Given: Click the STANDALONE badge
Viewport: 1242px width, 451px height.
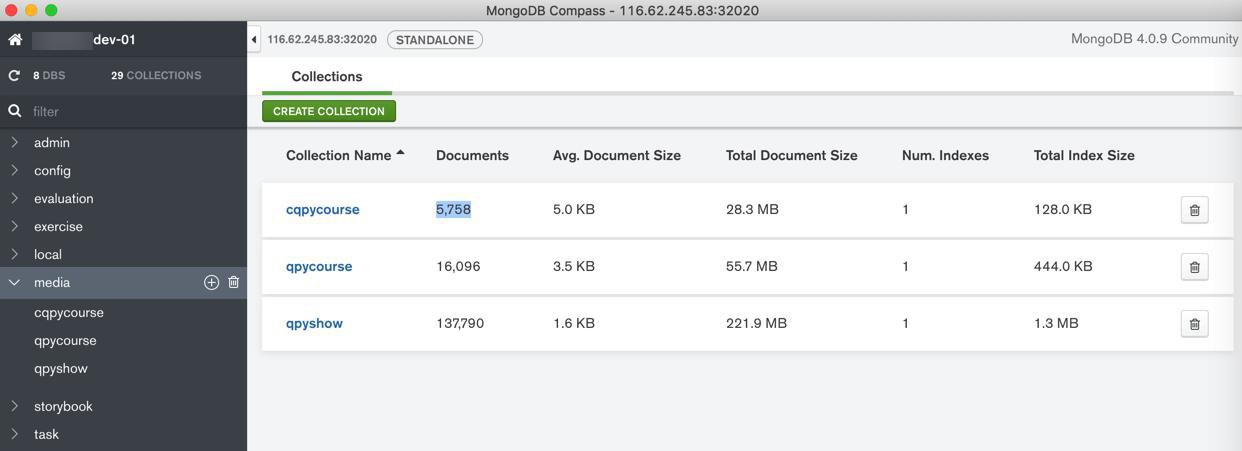Looking at the screenshot, I should pos(435,40).
